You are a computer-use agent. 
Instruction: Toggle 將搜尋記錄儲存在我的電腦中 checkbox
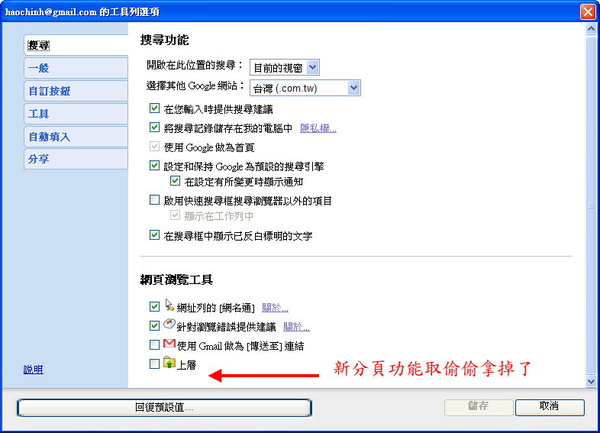(154, 127)
